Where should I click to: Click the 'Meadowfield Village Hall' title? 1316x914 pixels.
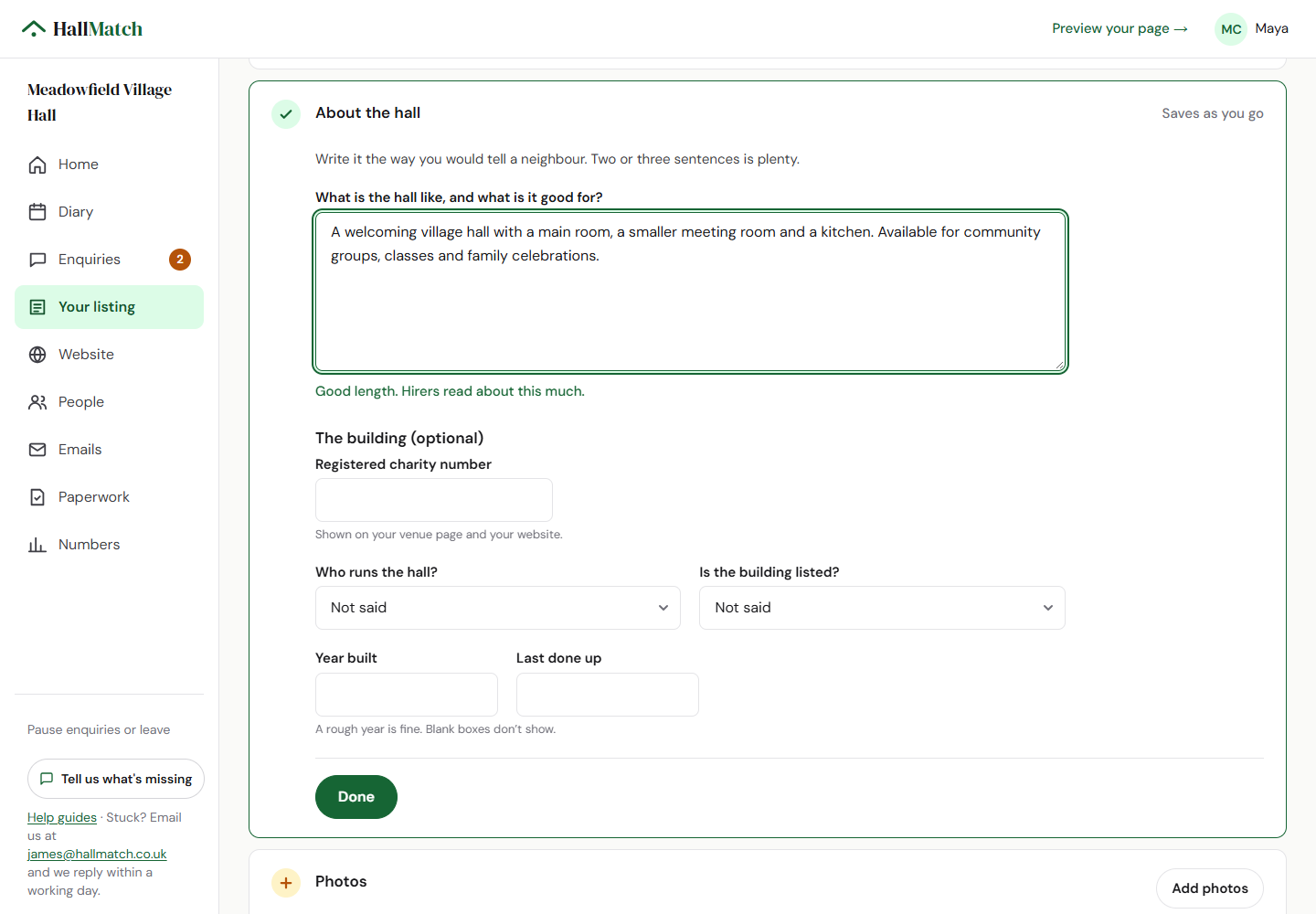tap(100, 102)
